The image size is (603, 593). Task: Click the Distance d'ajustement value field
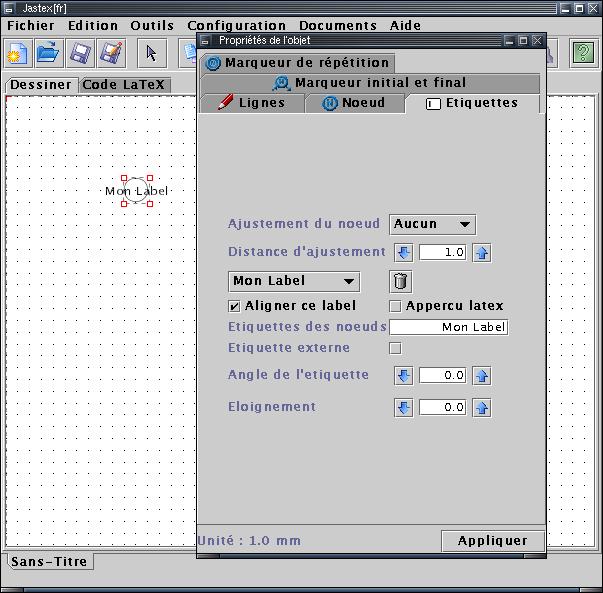click(443, 253)
